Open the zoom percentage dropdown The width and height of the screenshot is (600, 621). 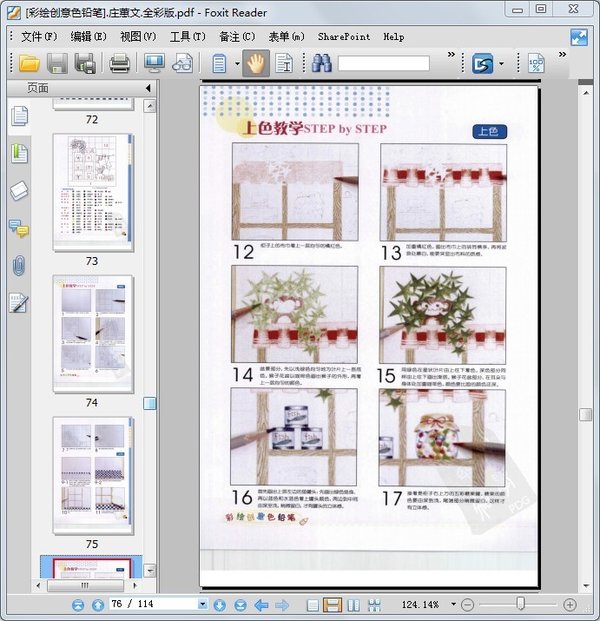pos(453,604)
